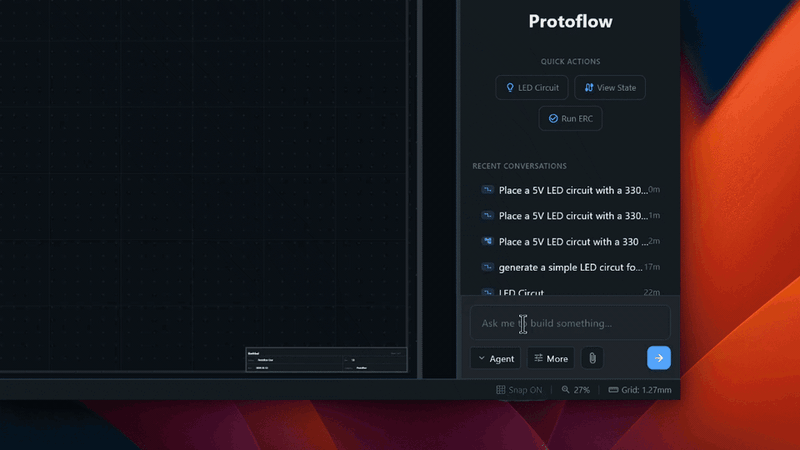Screen dimensions: 800x450
Task: Click the icon beside the 17m conversation
Action: (x=487, y=267)
